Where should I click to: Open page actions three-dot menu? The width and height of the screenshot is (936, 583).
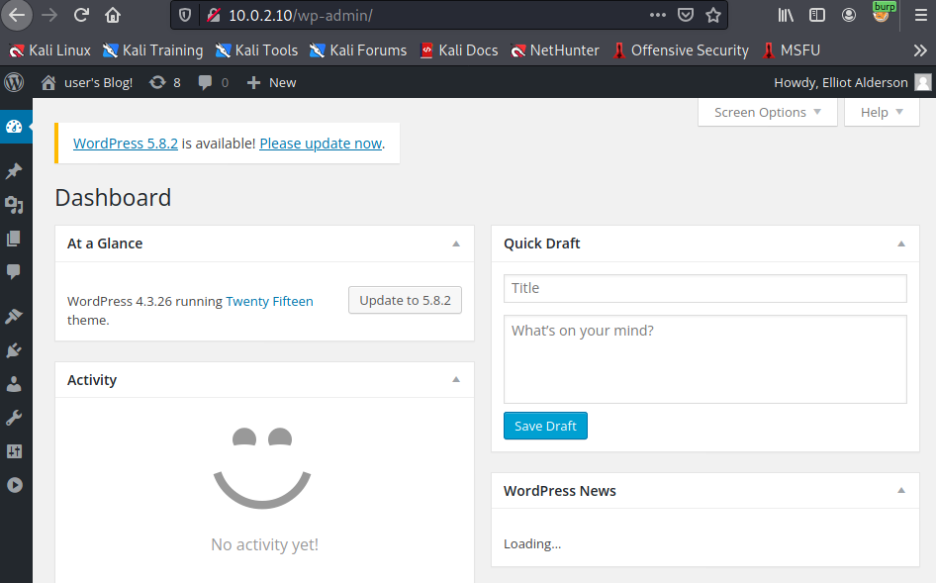(x=657, y=15)
